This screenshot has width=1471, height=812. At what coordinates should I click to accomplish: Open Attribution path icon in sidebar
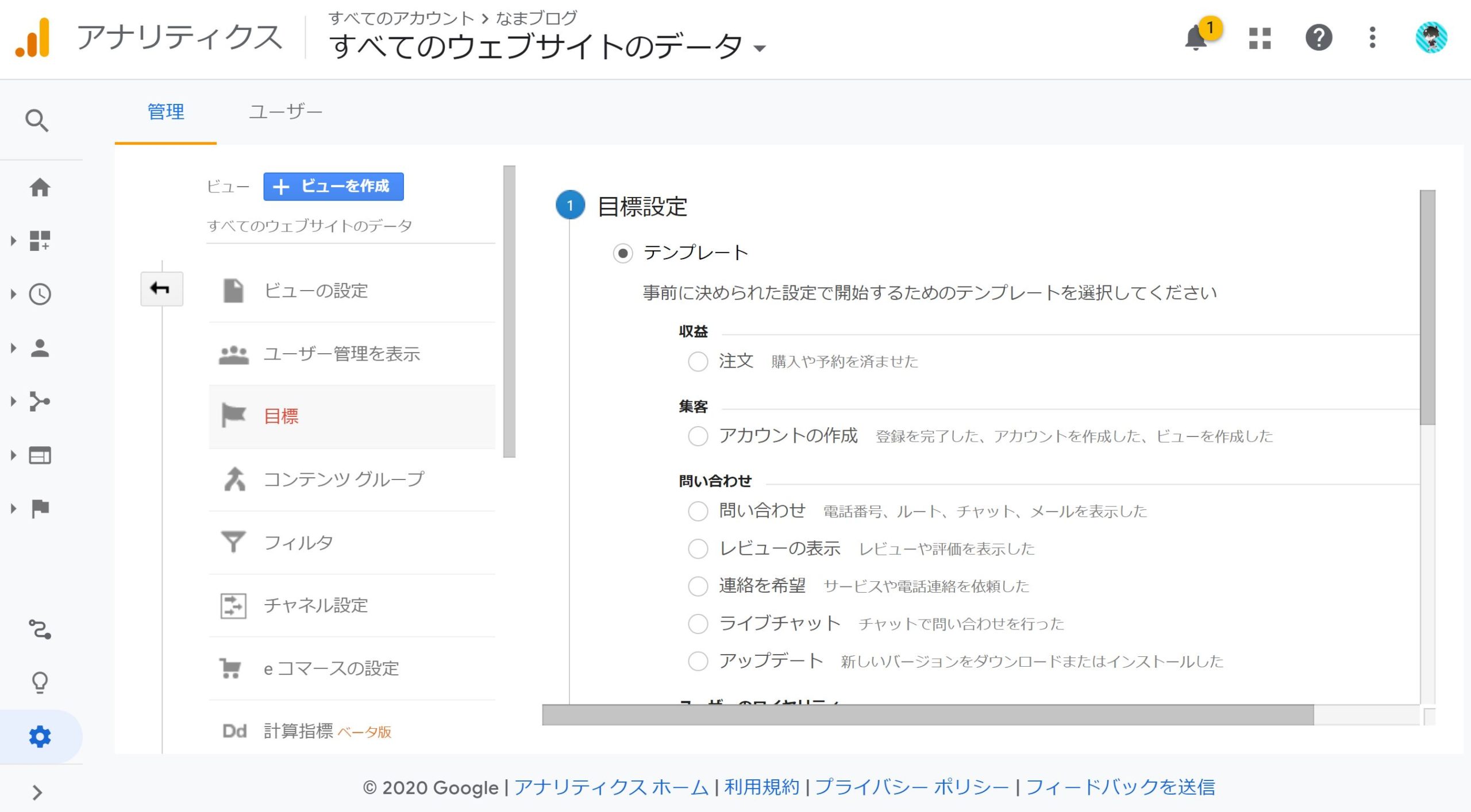click(40, 629)
